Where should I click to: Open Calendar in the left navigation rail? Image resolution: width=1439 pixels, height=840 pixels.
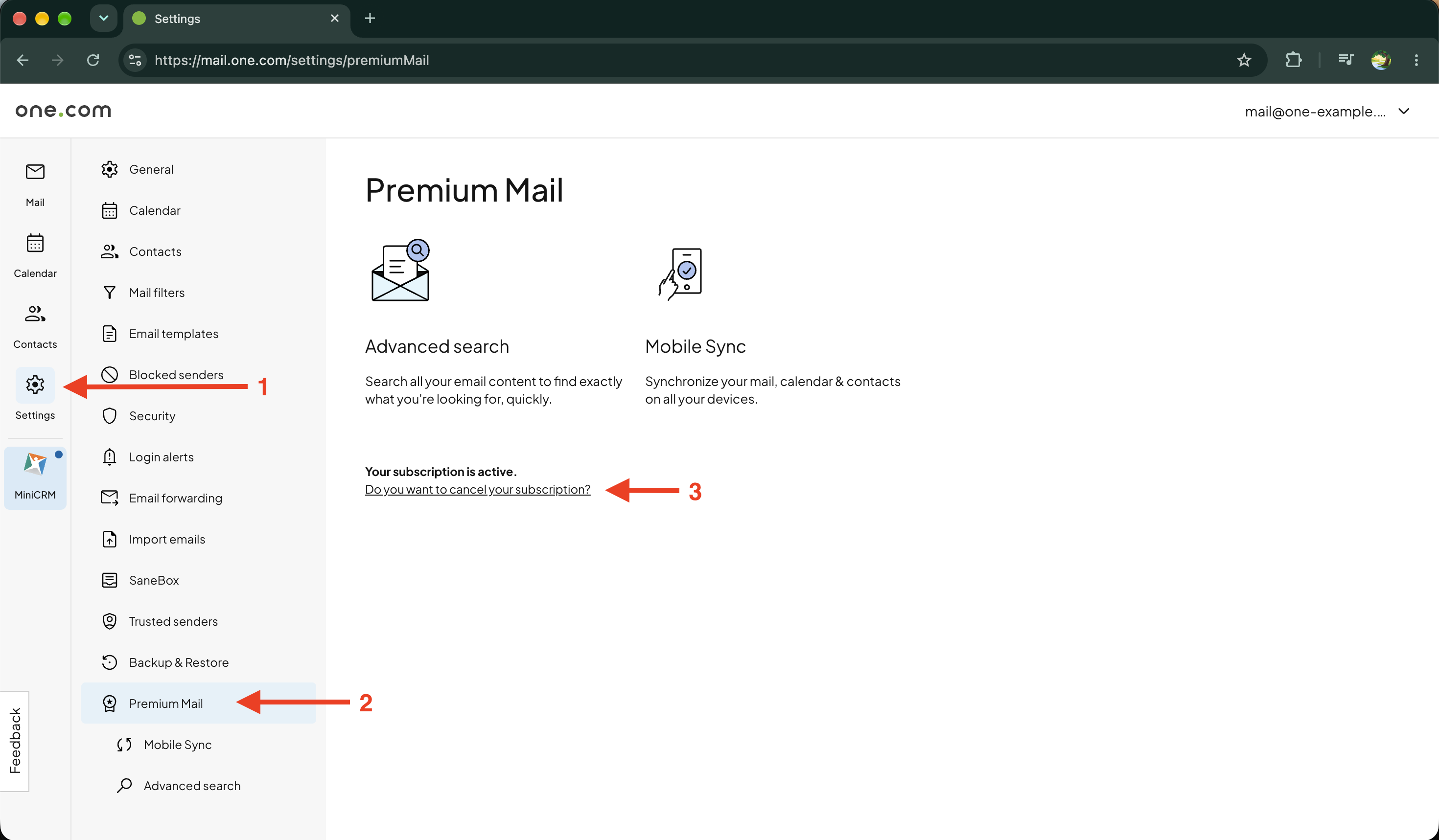click(x=35, y=256)
